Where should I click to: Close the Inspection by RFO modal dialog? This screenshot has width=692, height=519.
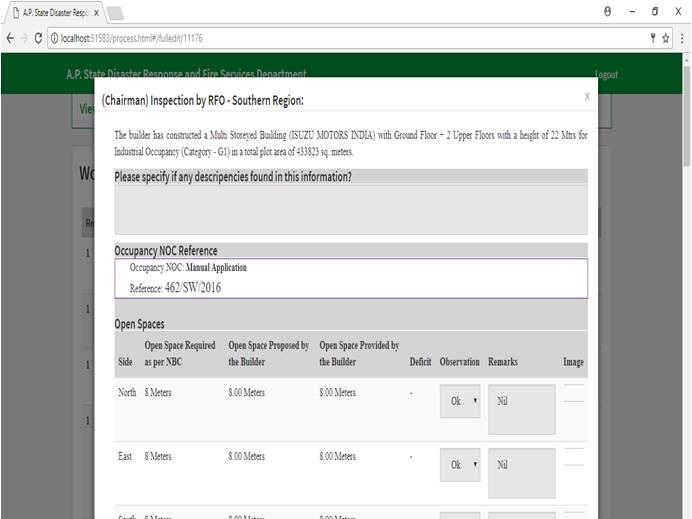[587, 96]
